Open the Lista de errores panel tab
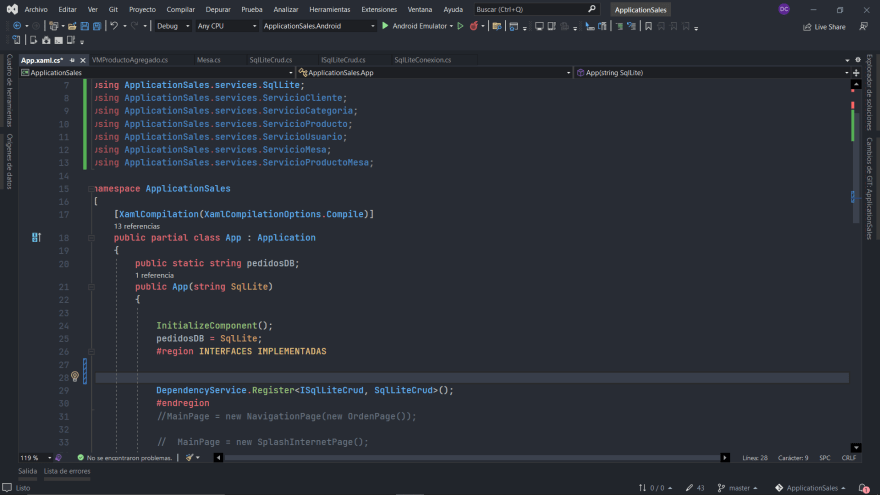 [x=67, y=471]
